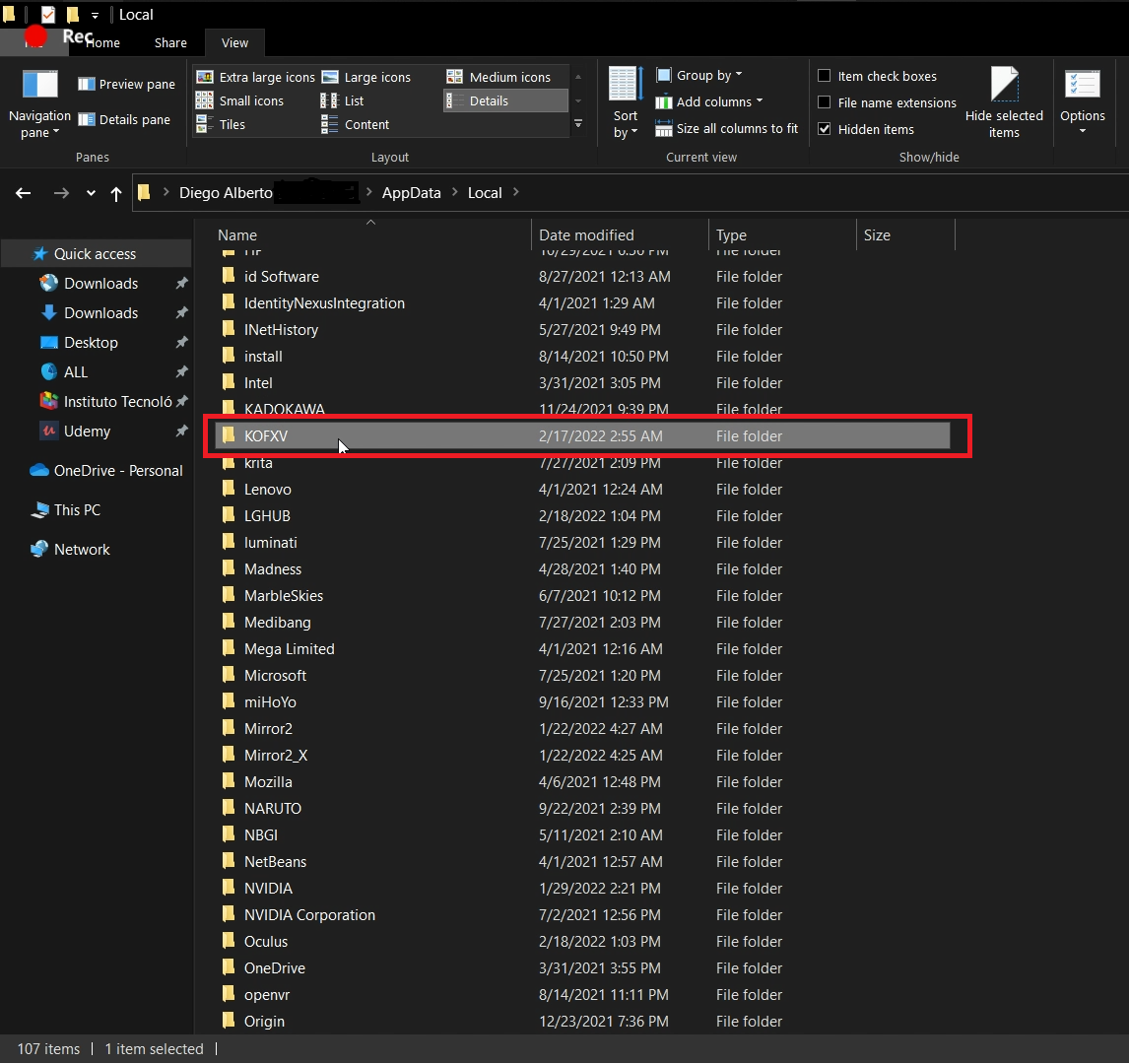Screen dimensions: 1129x1064
Task: Toggle File name extensions checkbox
Action: pos(825,102)
